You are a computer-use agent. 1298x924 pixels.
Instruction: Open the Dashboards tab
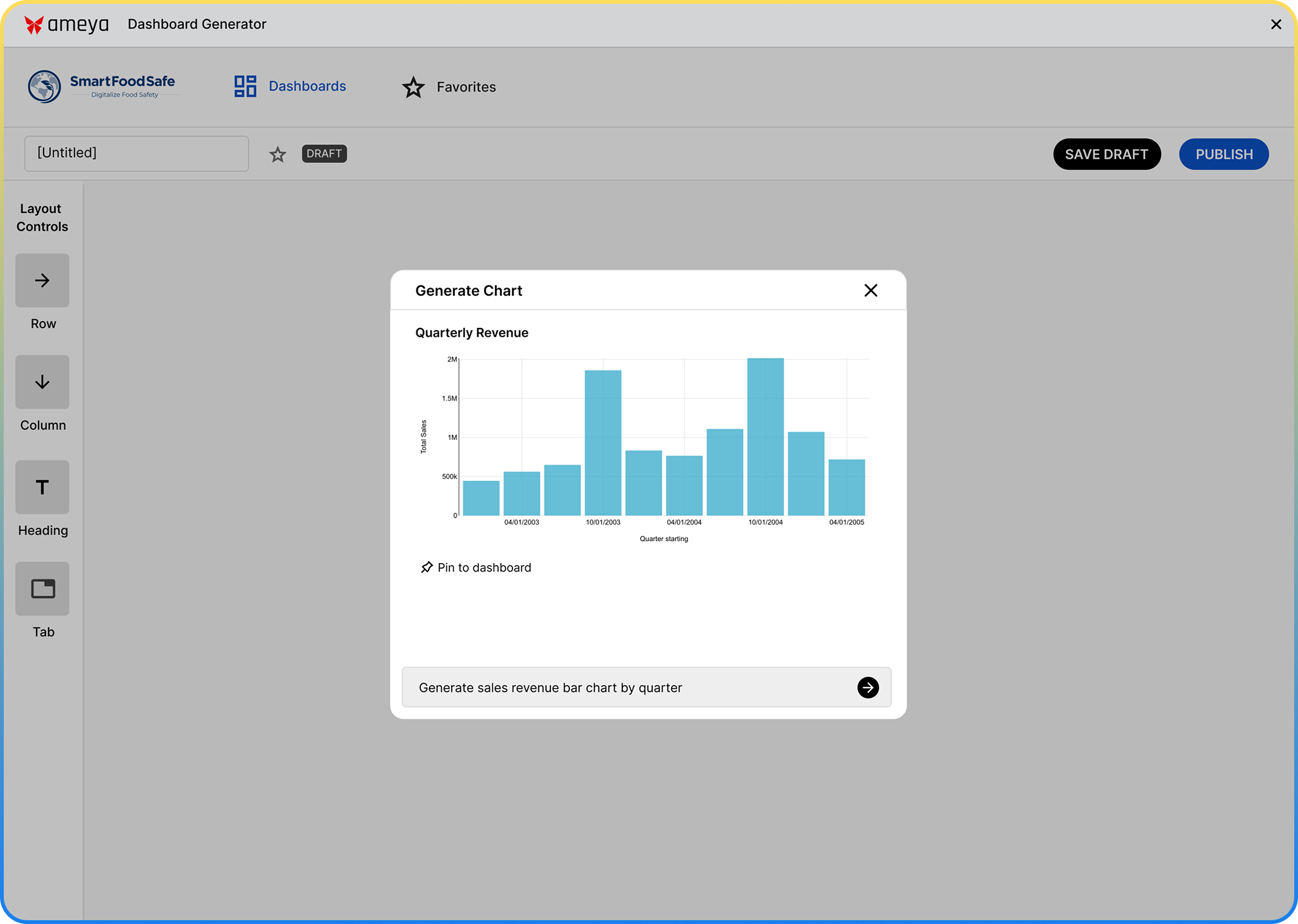pyautogui.click(x=307, y=86)
